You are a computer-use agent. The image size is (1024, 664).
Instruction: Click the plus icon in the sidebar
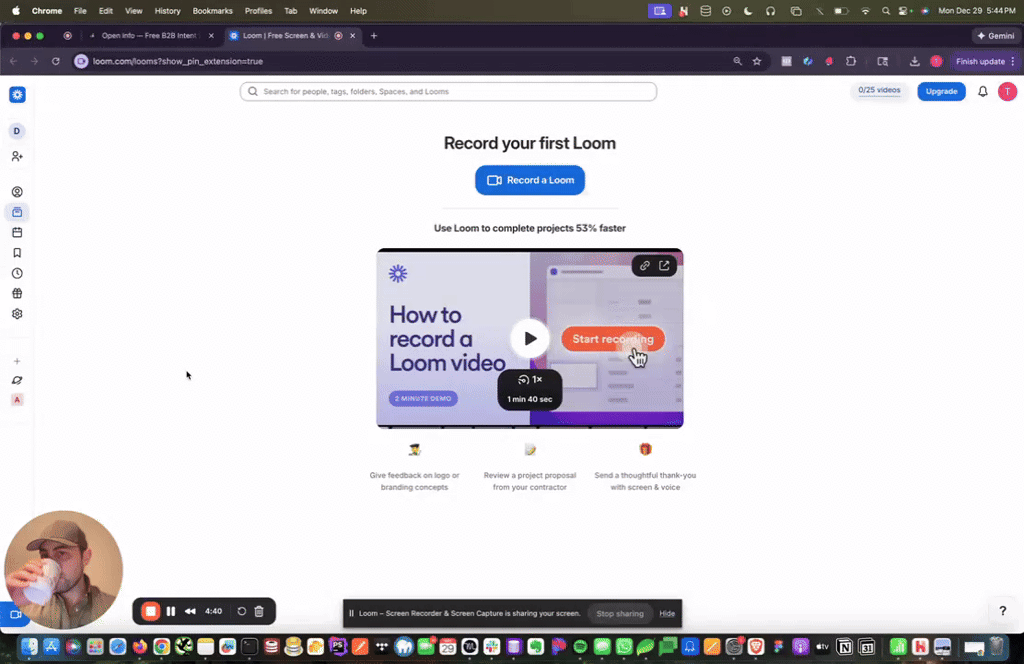coord(17,361)
